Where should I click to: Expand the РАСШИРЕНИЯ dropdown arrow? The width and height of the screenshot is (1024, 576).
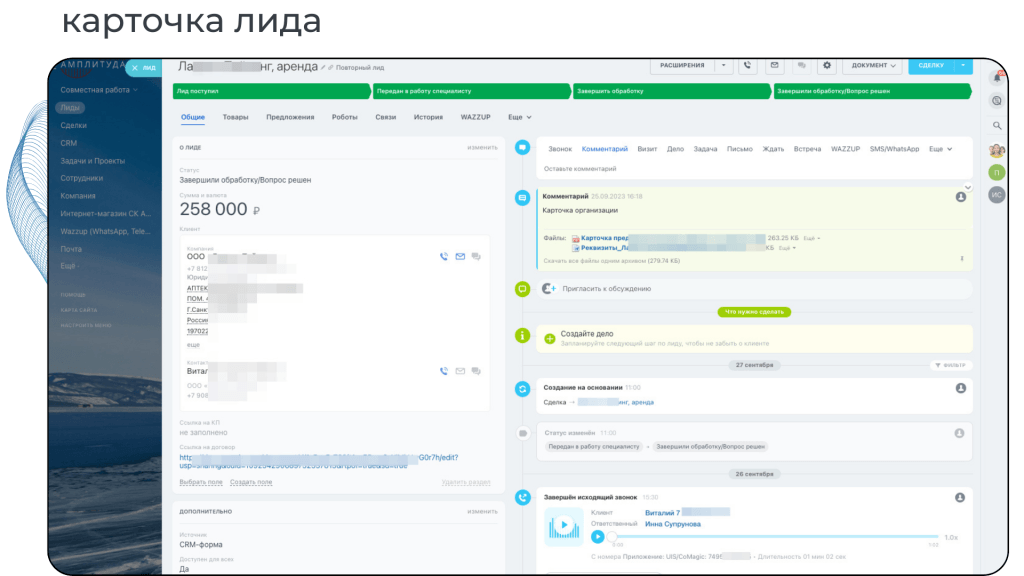pyautogui.click(x=724, y=65)
